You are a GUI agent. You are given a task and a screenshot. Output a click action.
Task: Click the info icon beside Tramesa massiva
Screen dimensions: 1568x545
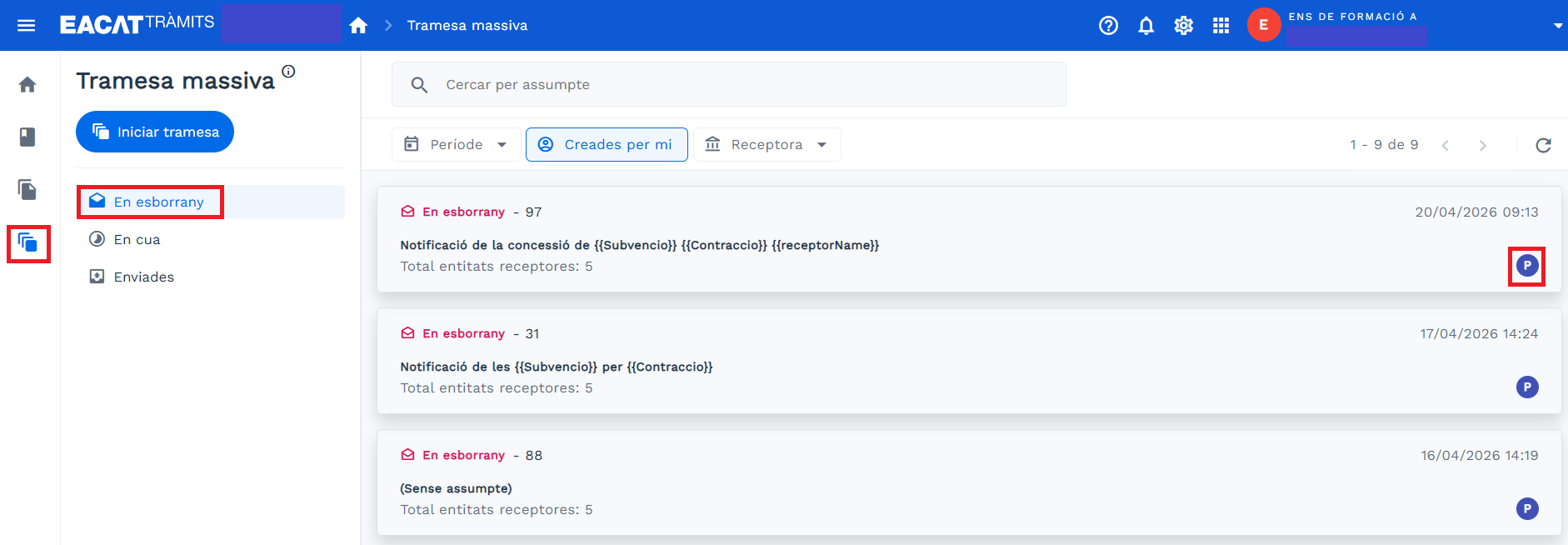(x=288, y=72)
